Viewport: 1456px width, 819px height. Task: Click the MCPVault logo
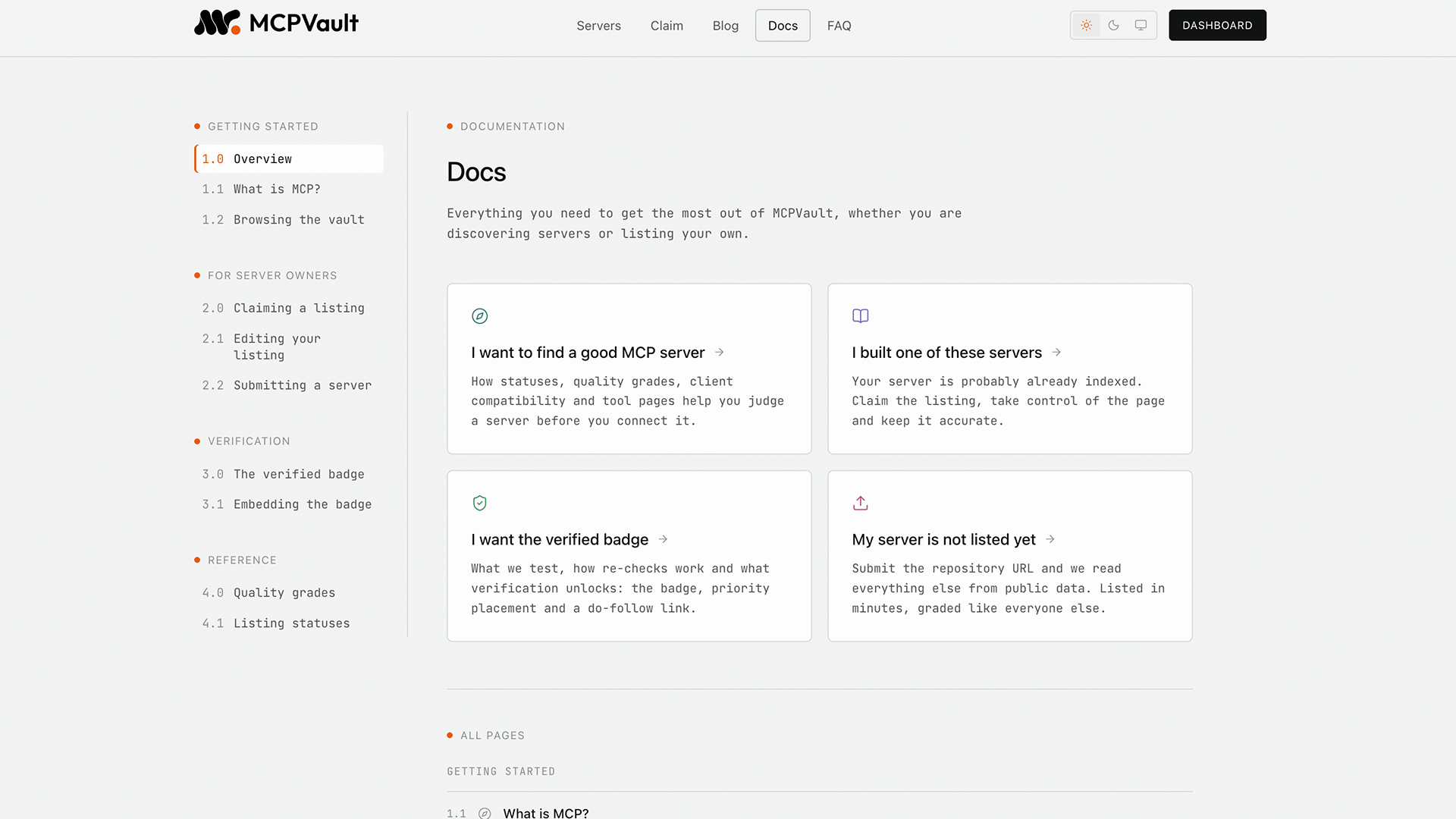pos(276,23)
